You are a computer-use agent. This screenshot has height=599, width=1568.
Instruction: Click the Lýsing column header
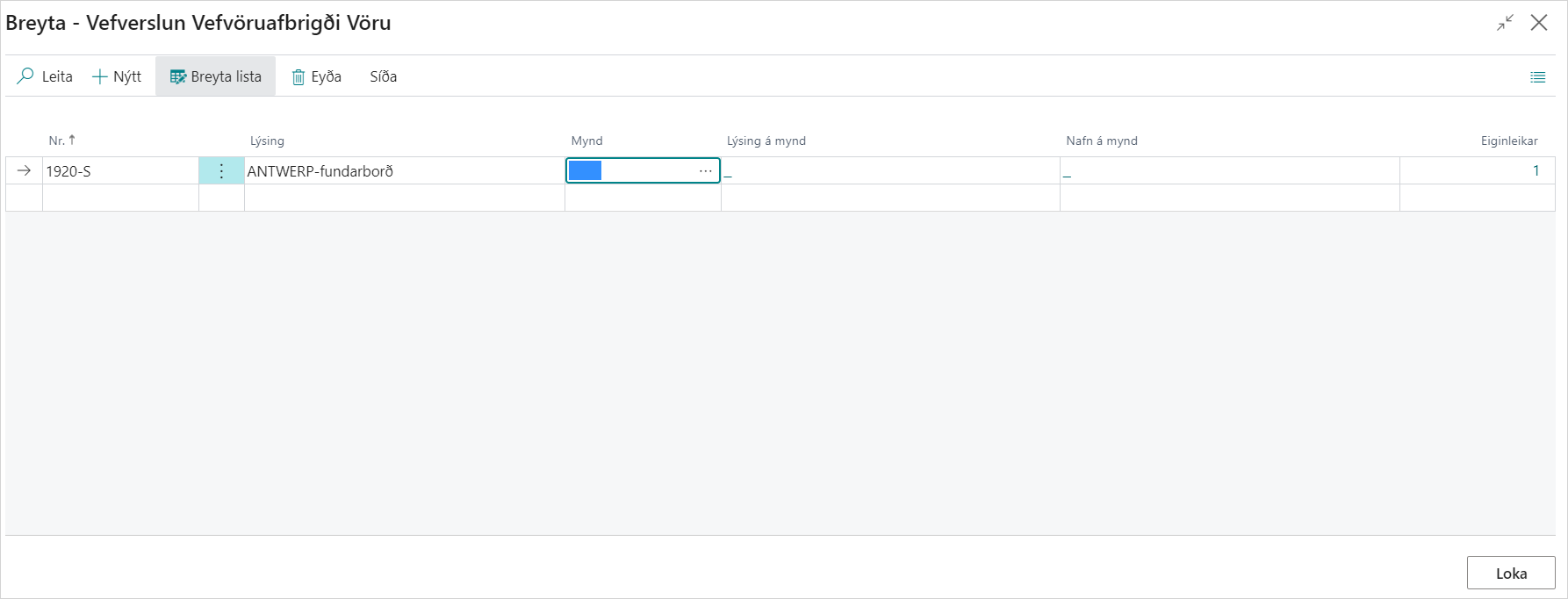tap(267, 141)
